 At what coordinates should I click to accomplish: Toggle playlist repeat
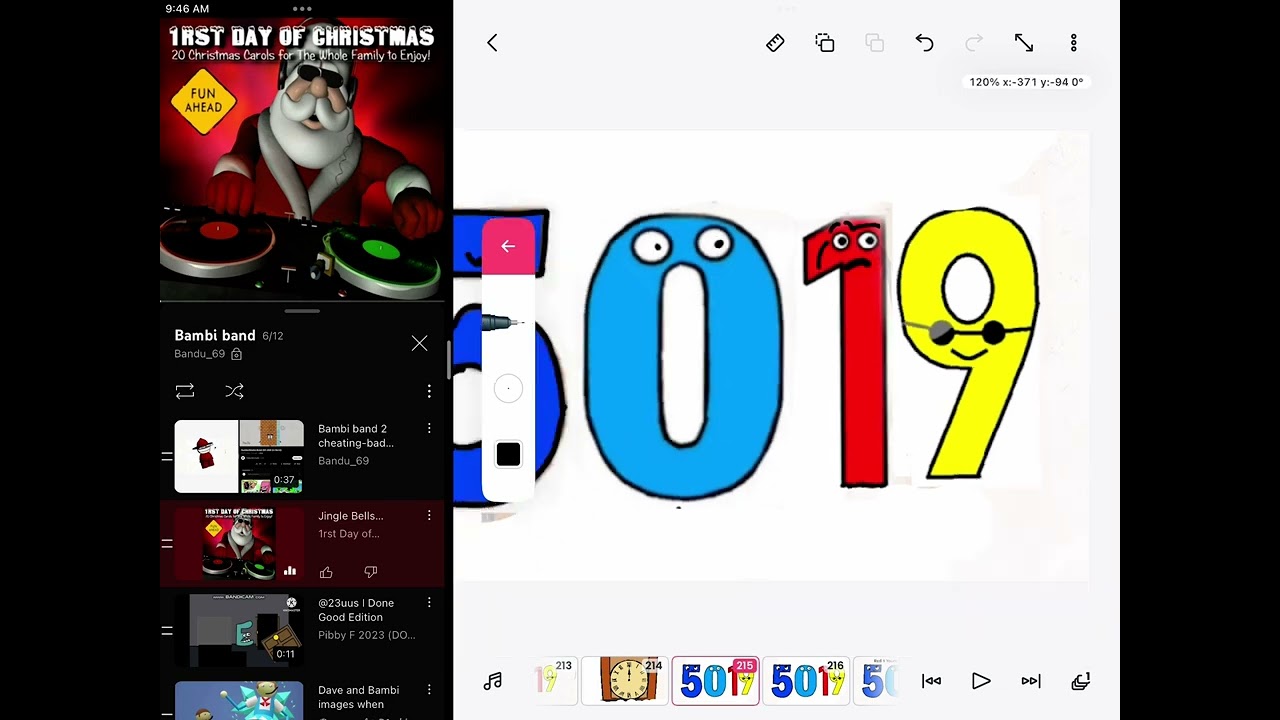[185, 391]
